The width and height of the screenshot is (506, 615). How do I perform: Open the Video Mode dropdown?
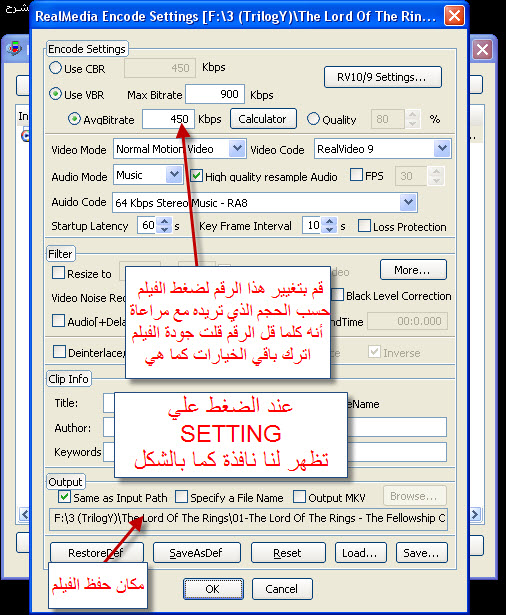(x=237, y=149)
